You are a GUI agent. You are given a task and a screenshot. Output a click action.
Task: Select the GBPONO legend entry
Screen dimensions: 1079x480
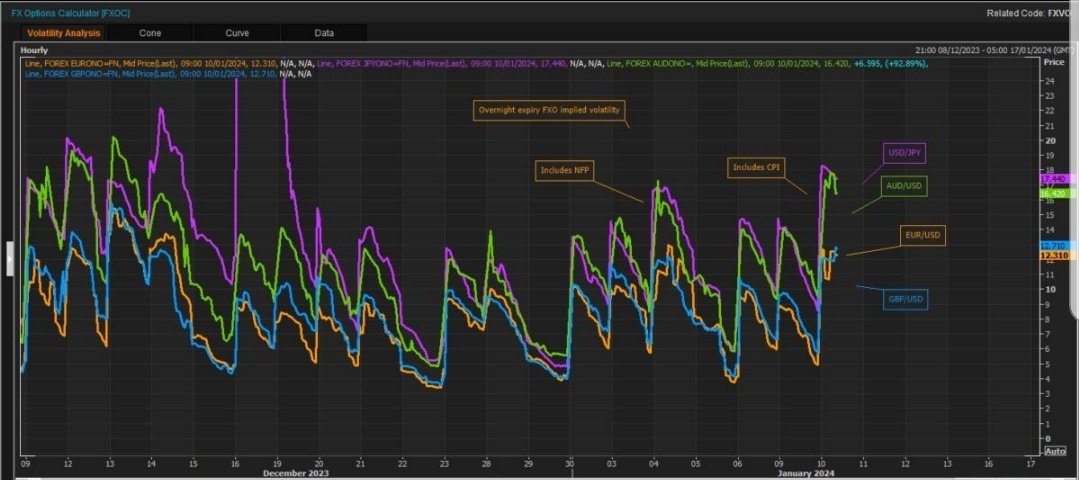(x=100, y=73)
